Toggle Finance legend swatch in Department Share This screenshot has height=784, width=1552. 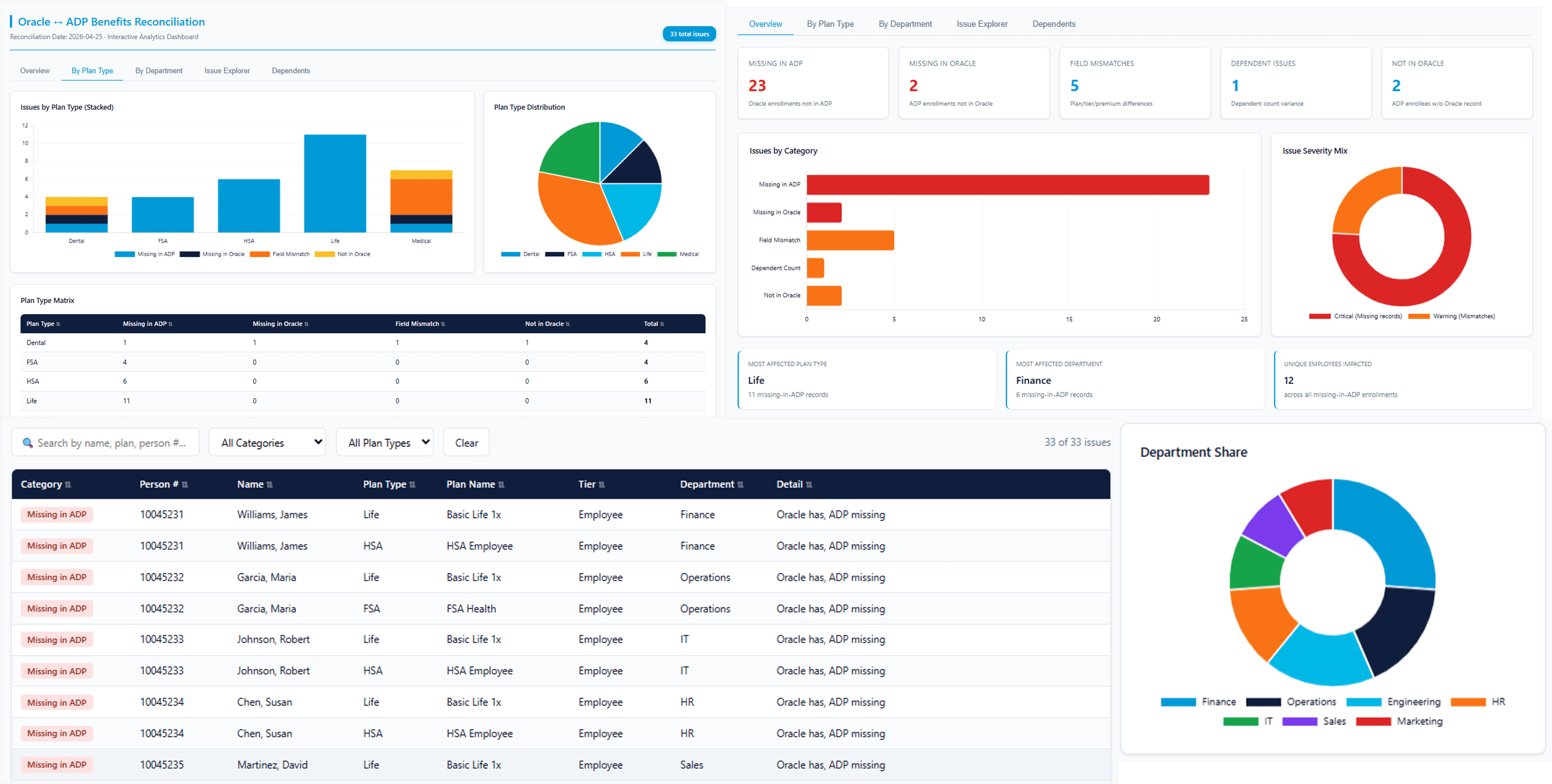1179,702
